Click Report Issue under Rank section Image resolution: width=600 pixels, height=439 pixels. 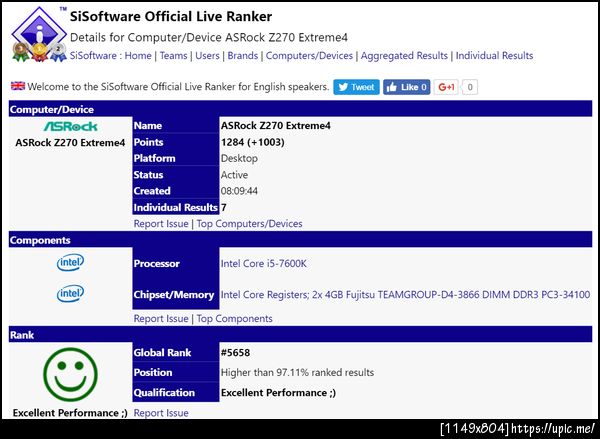[x=161, y=413]
